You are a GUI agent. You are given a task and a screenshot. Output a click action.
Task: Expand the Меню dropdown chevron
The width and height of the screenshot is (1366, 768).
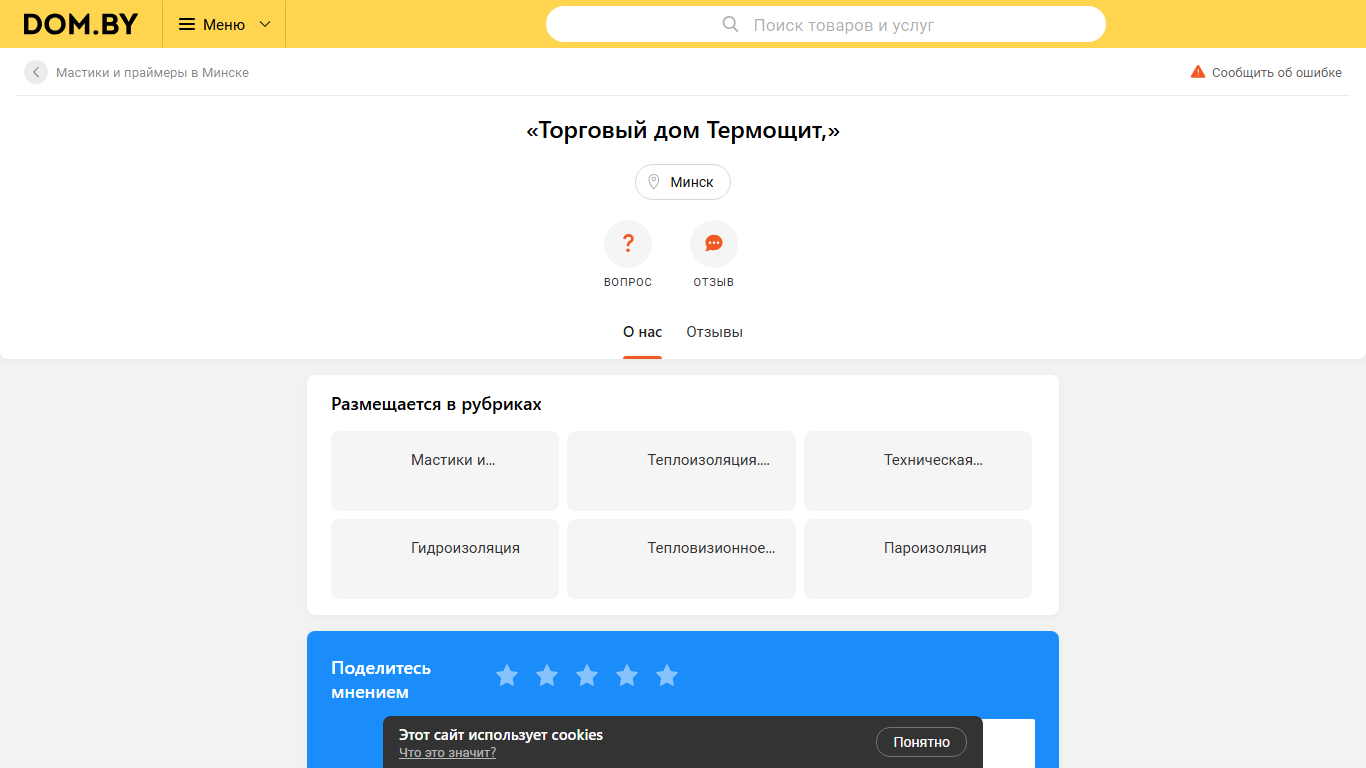265,24
